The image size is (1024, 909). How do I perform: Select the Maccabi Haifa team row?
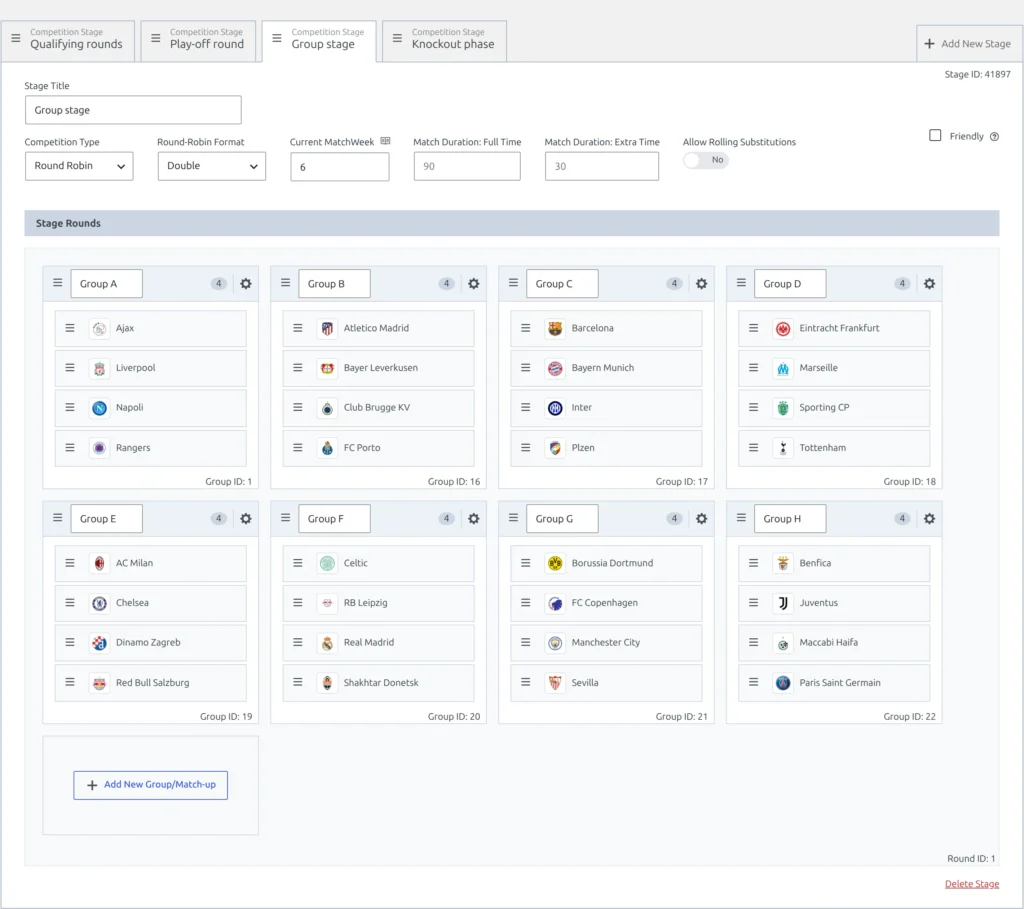[x=835, y=643]
